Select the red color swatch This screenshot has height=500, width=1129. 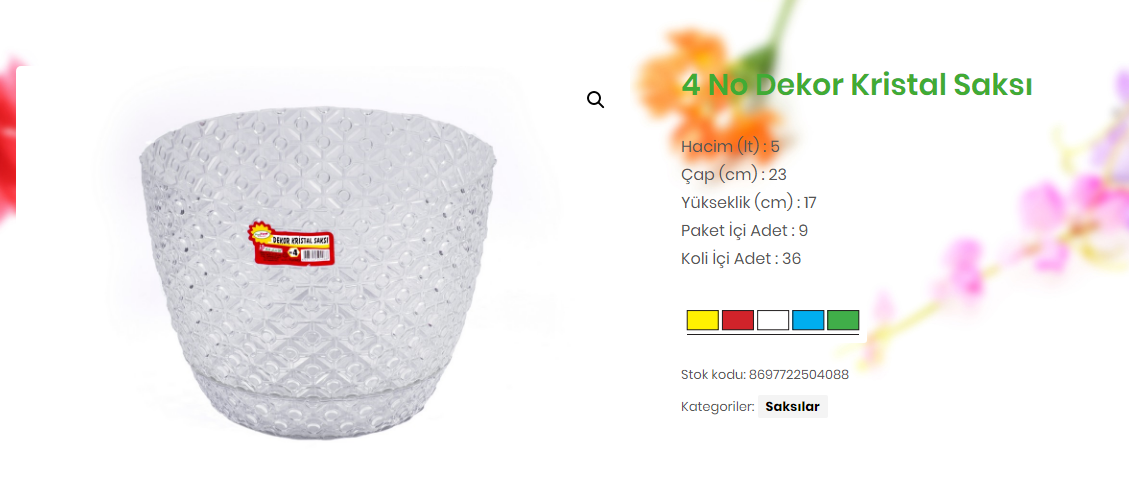coord(738,320)
